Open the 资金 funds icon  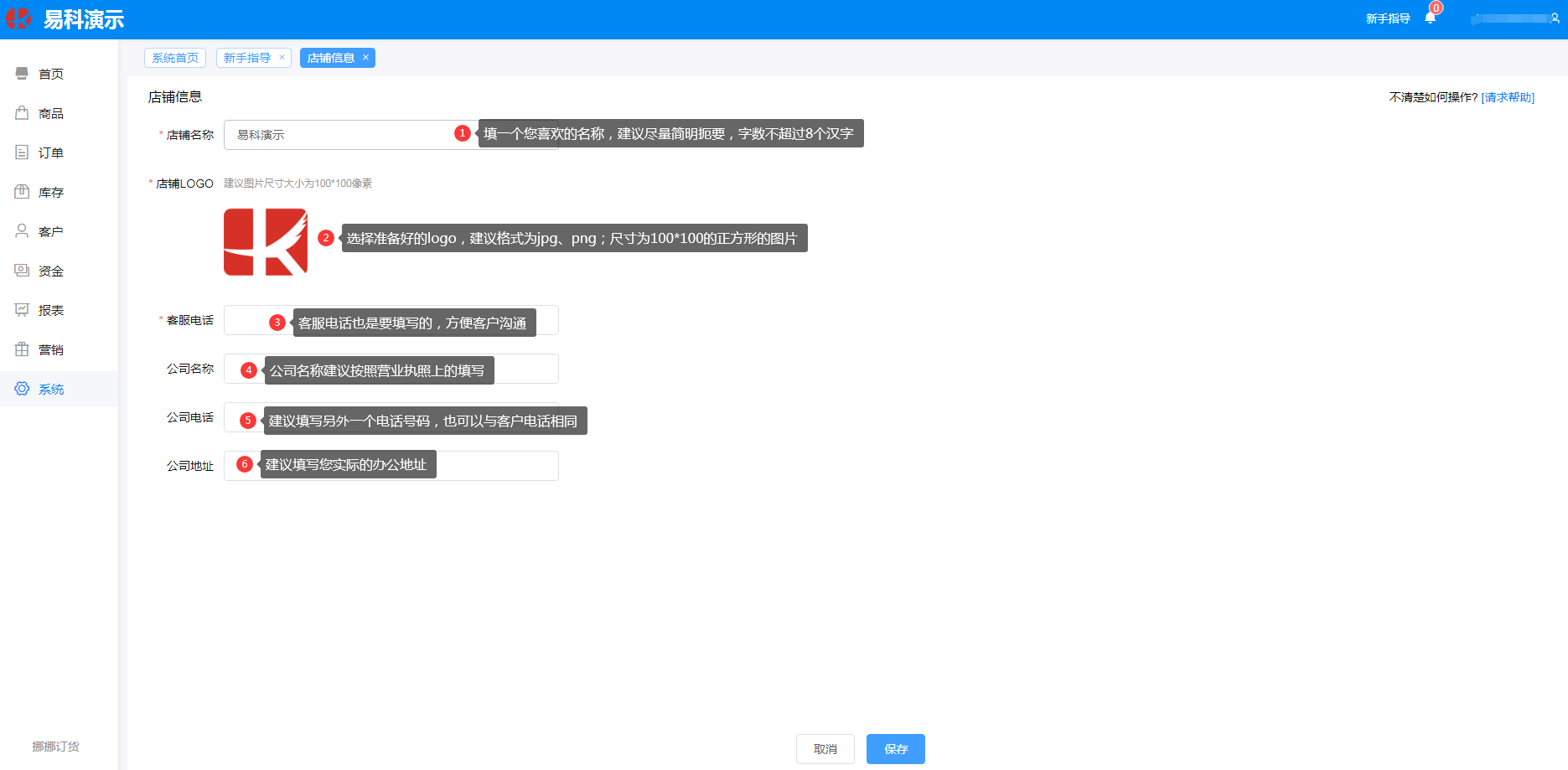coord(22,271)
